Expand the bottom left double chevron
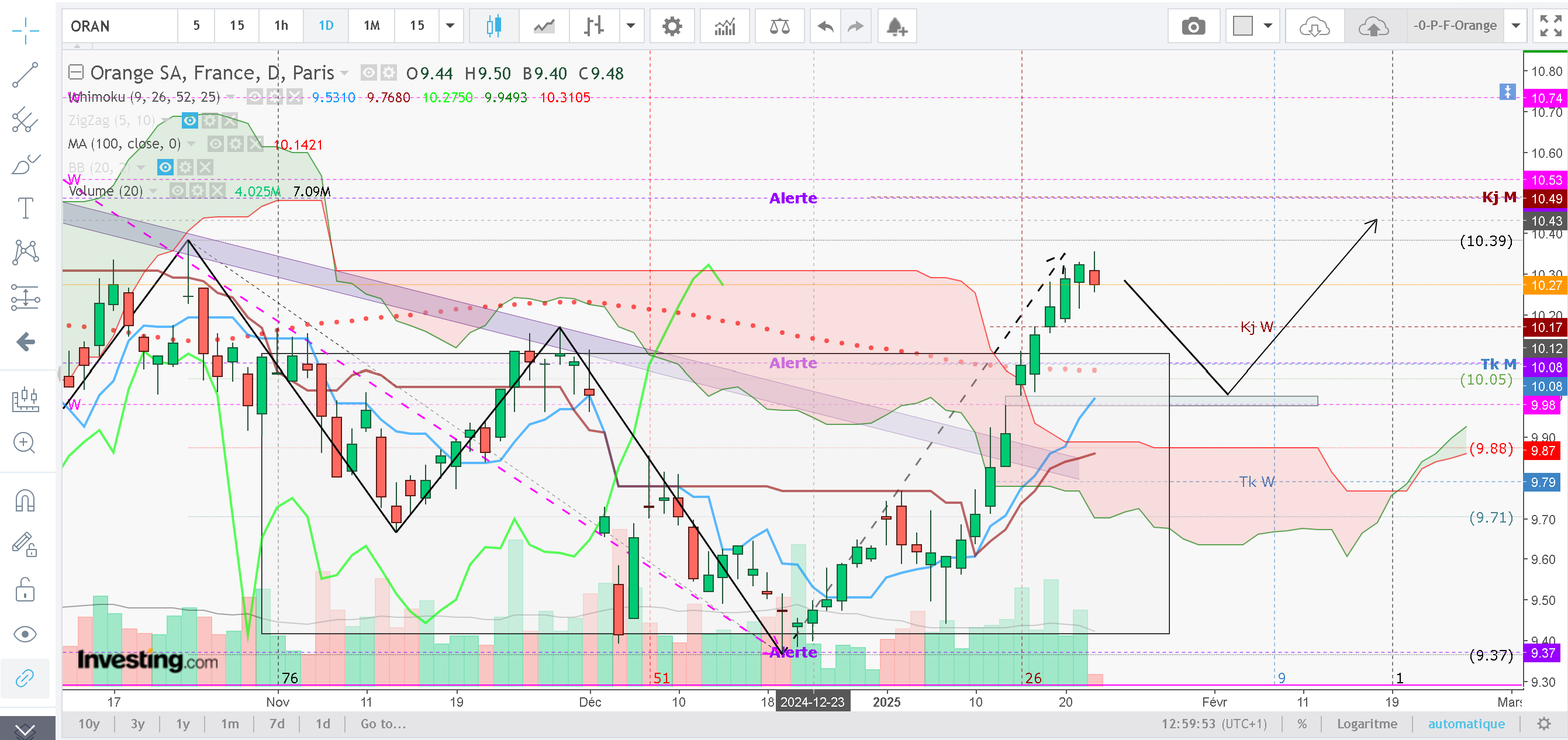The height and width of the screenshot is (740, 1568). click(25, 729)
